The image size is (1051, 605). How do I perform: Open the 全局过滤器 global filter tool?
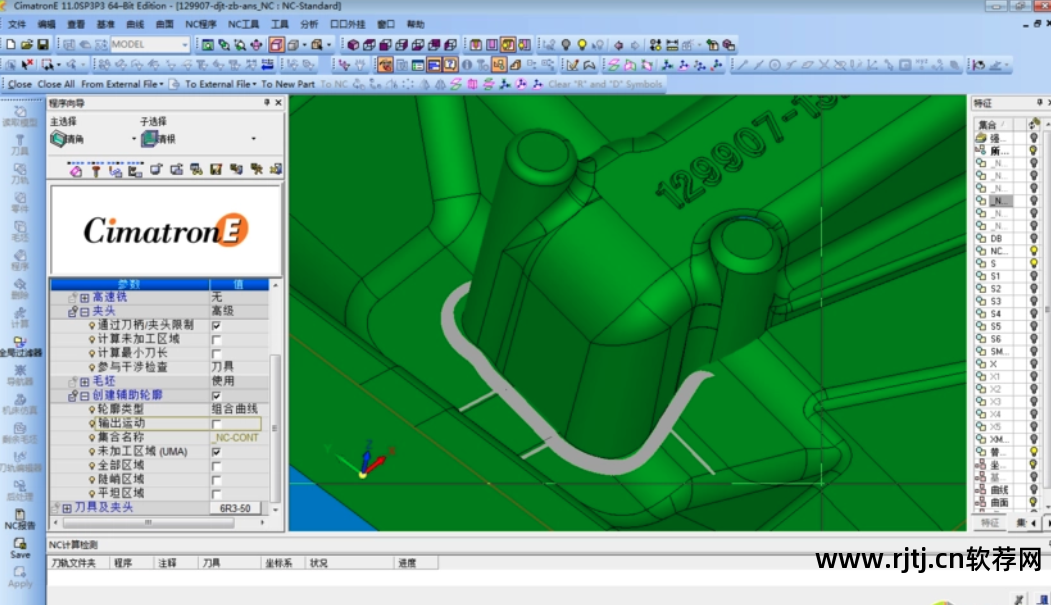20,346
